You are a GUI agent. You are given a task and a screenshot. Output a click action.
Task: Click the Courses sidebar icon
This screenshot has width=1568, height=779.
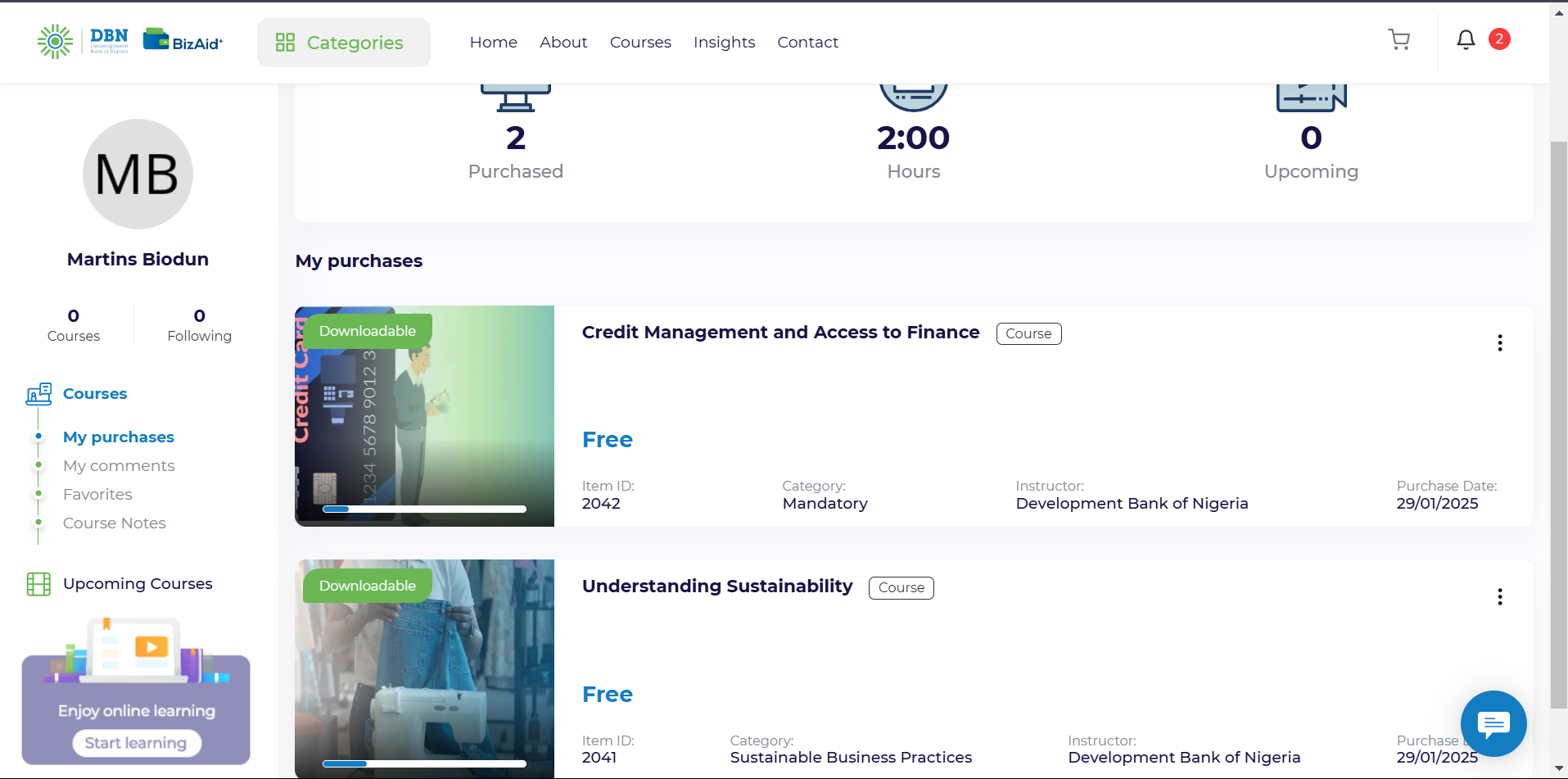tap(38, 394)
